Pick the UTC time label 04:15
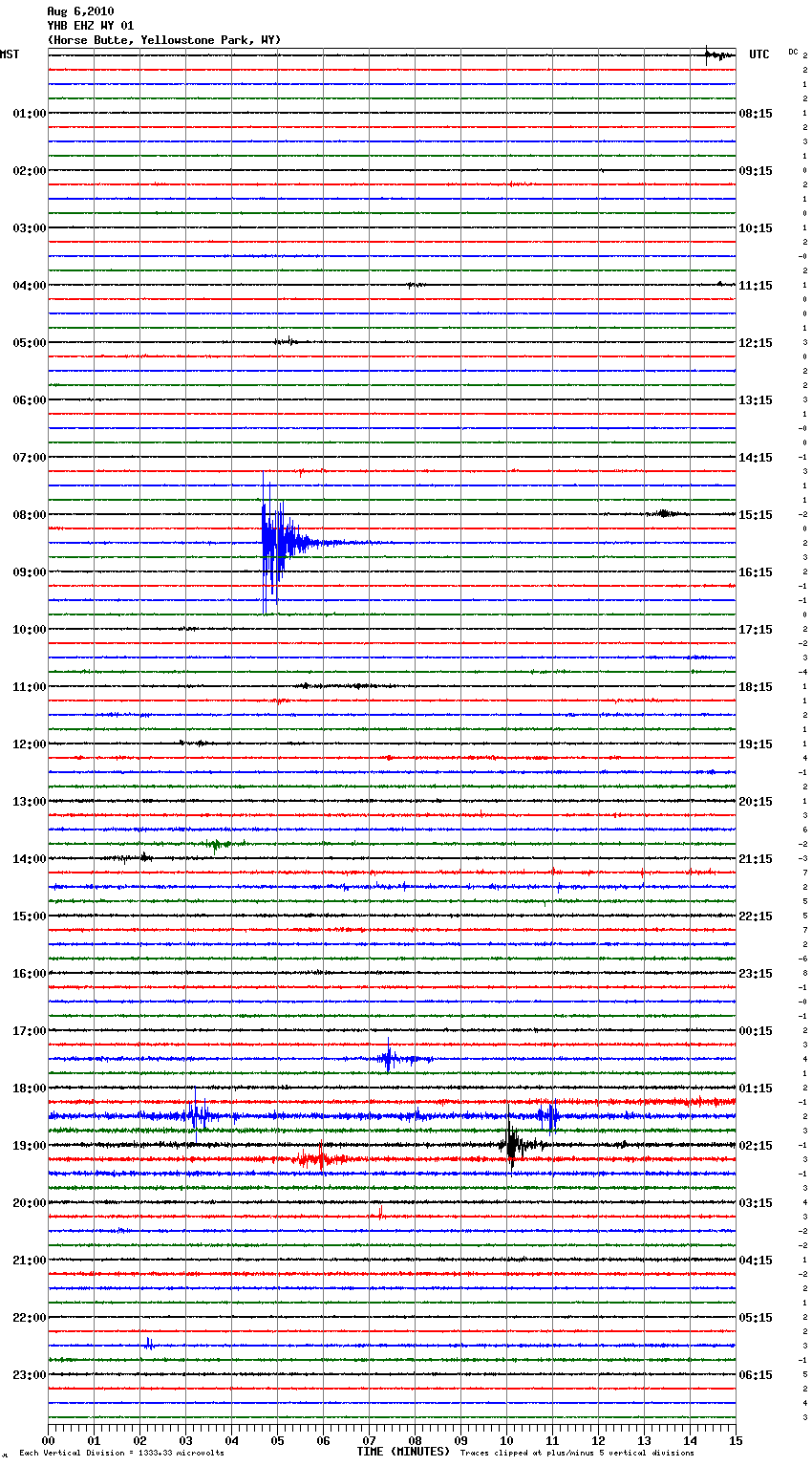The height and width of the screenshot is (1466, 812). 756,1261
